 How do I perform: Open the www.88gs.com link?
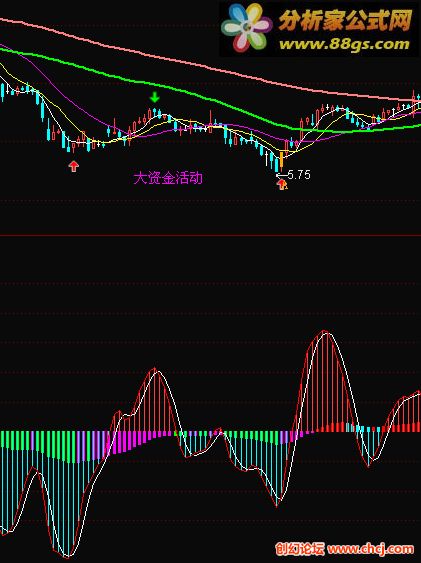click(x=344, y=44)
